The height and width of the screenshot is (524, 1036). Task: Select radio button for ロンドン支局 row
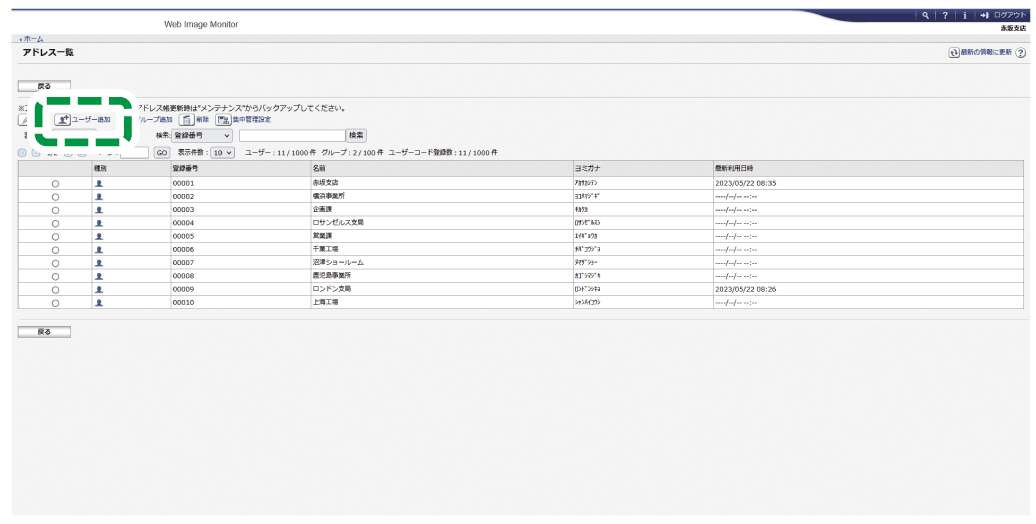[55, 288]
